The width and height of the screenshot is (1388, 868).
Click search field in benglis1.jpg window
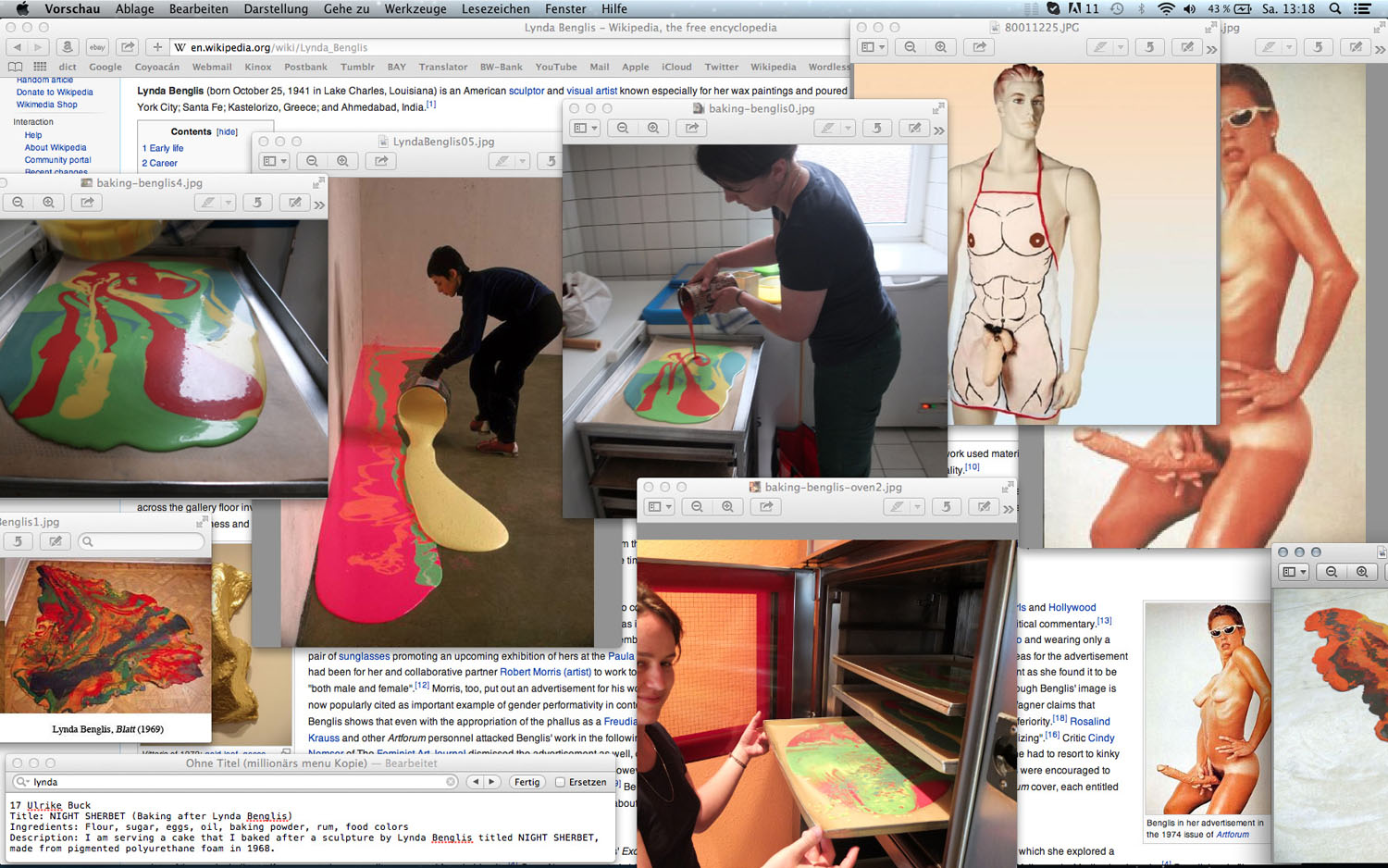pyautogui.click(x=141, y=541)
